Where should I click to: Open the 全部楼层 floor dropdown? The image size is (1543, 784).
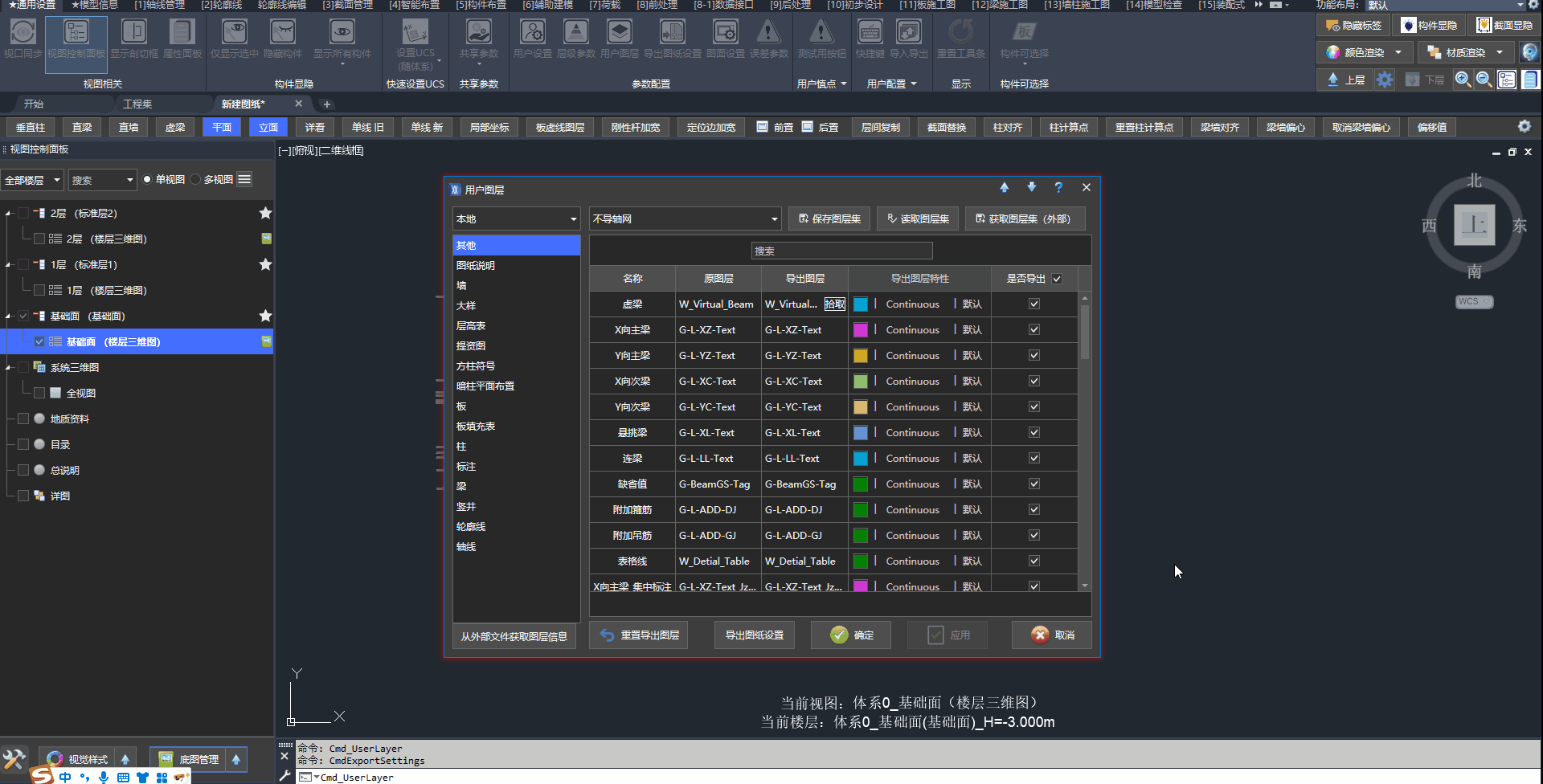pos(33,181)
